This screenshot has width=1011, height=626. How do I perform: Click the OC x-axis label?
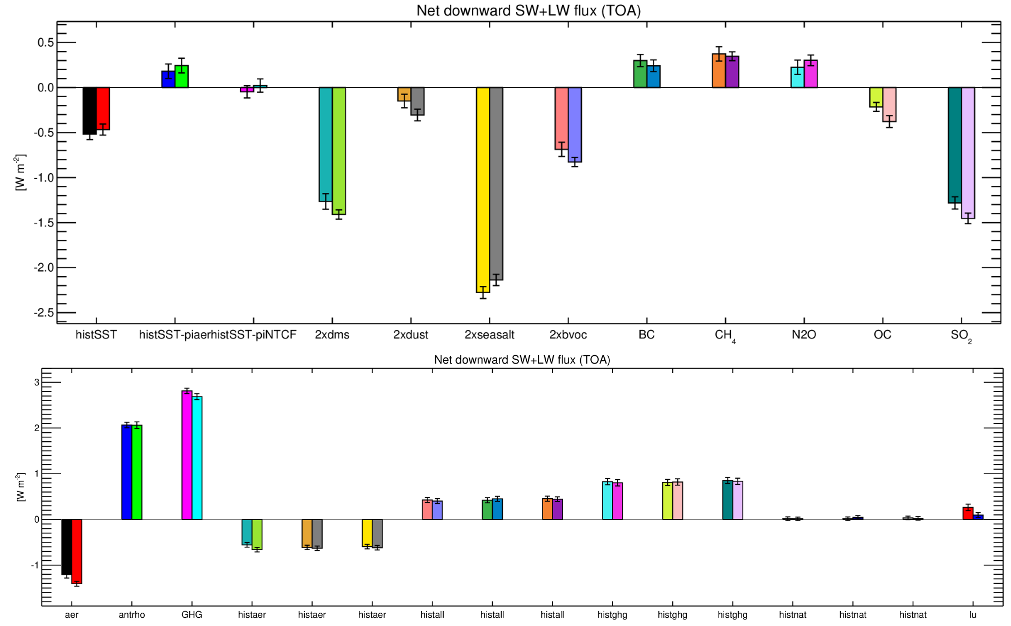click(882, 335)
